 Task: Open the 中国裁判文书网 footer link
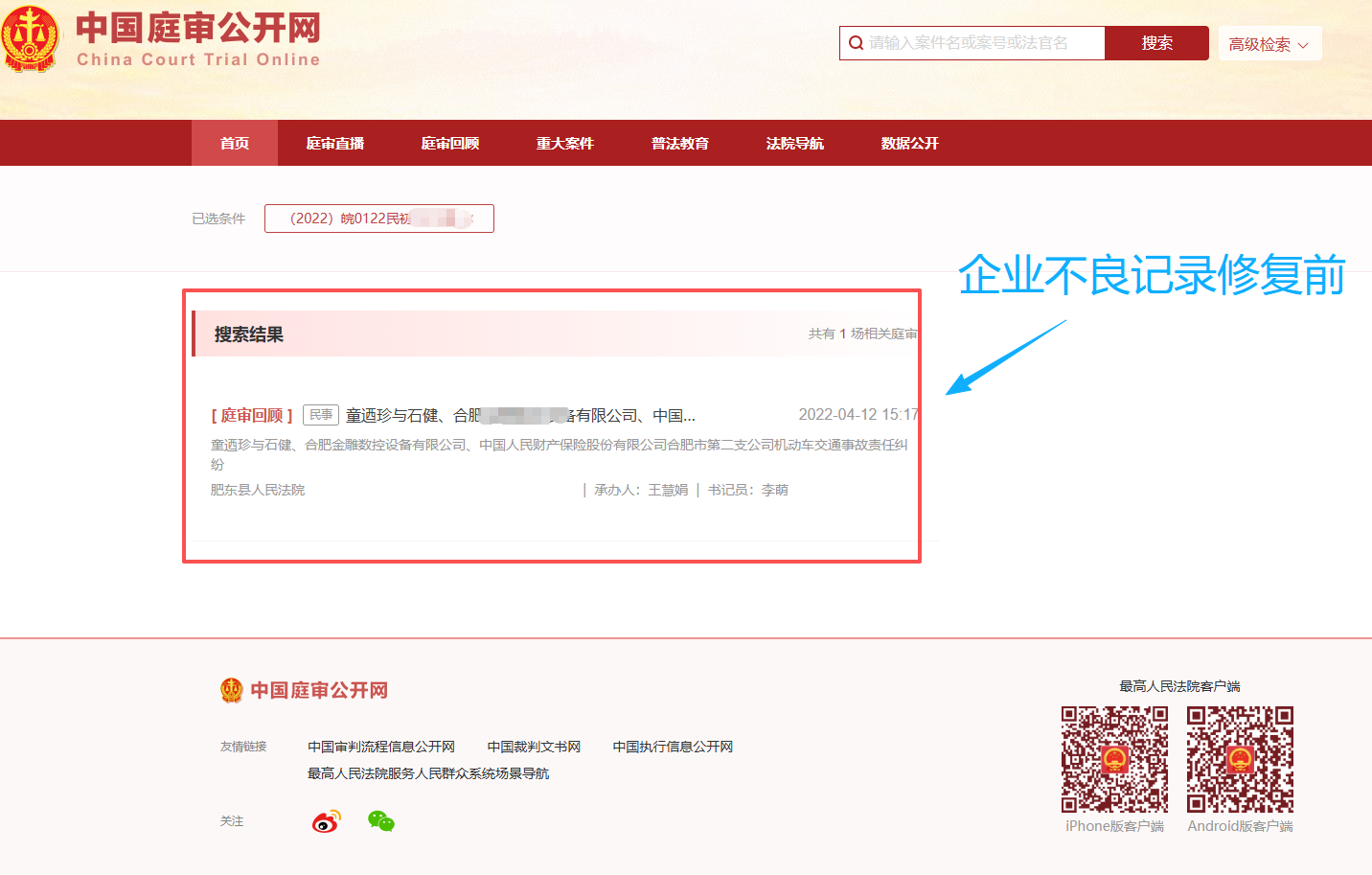(x=533, y=746)
